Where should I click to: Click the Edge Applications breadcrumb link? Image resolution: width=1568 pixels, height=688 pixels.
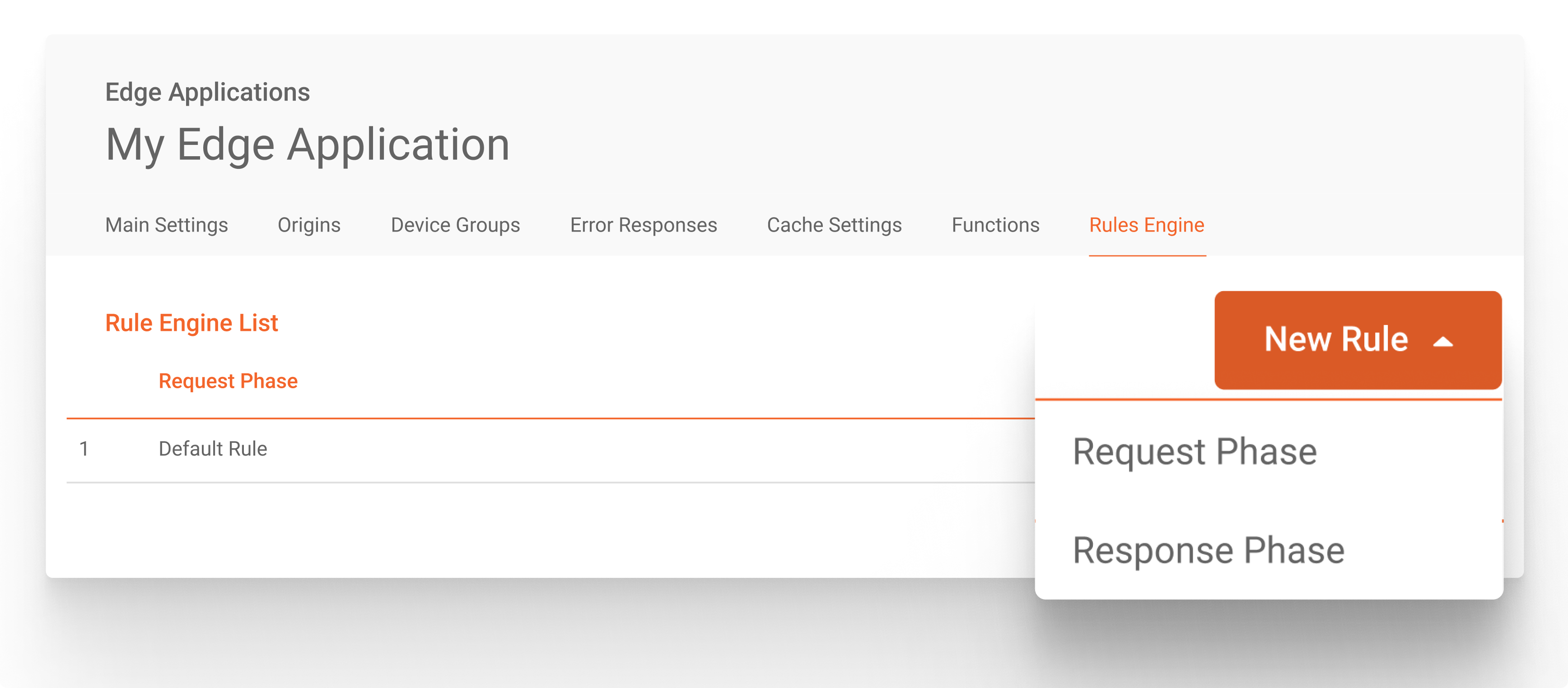pyautogui.click(x=208, y=93)
